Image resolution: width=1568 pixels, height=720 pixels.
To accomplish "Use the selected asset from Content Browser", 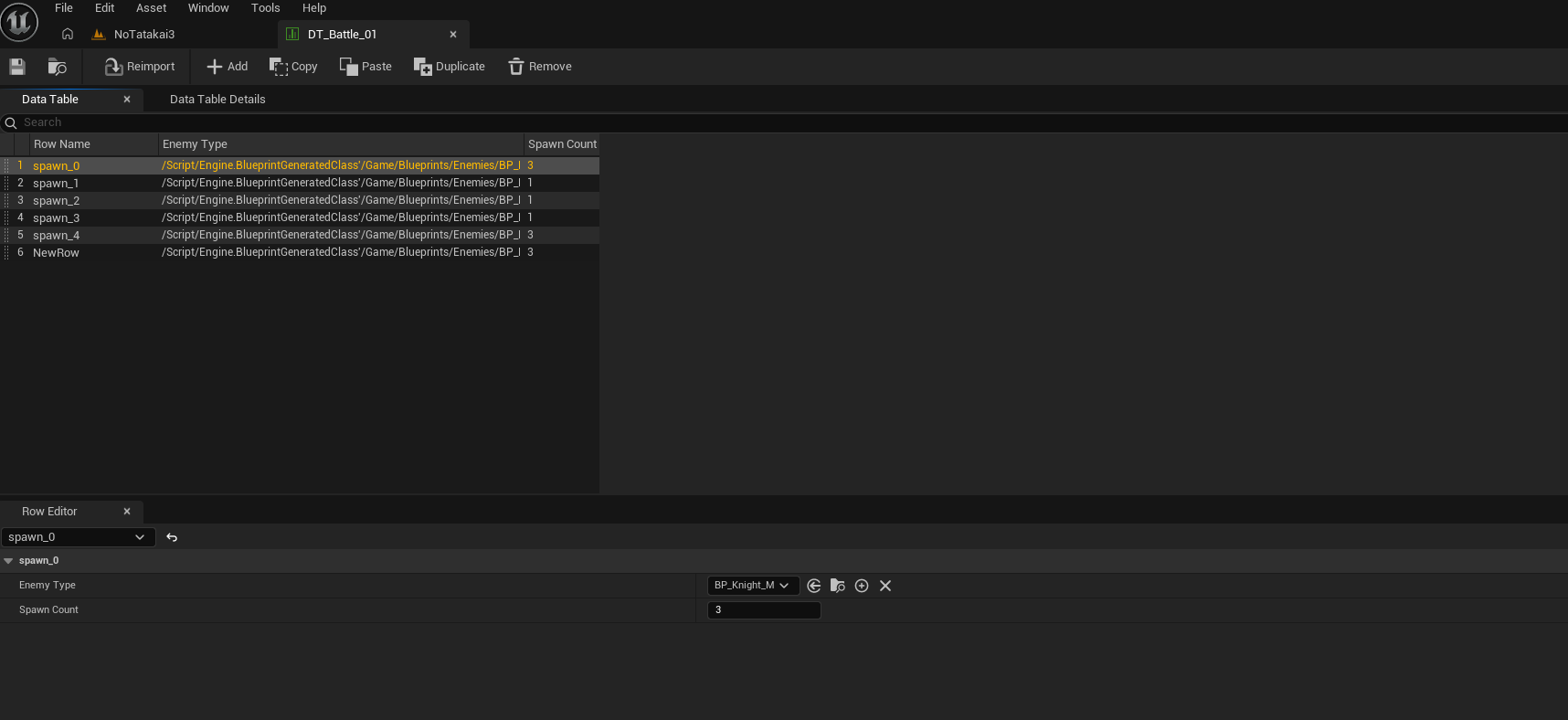I will coord(814,586).
